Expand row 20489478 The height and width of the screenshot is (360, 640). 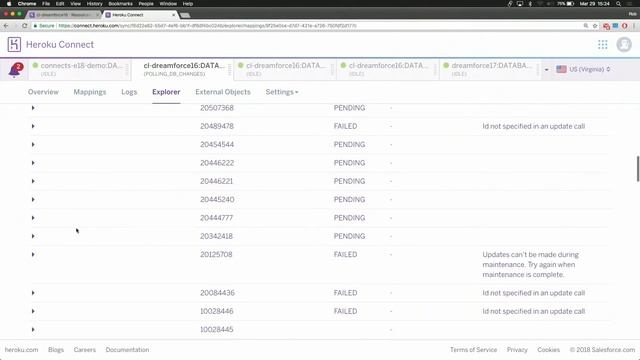click(x=33, y=126)
